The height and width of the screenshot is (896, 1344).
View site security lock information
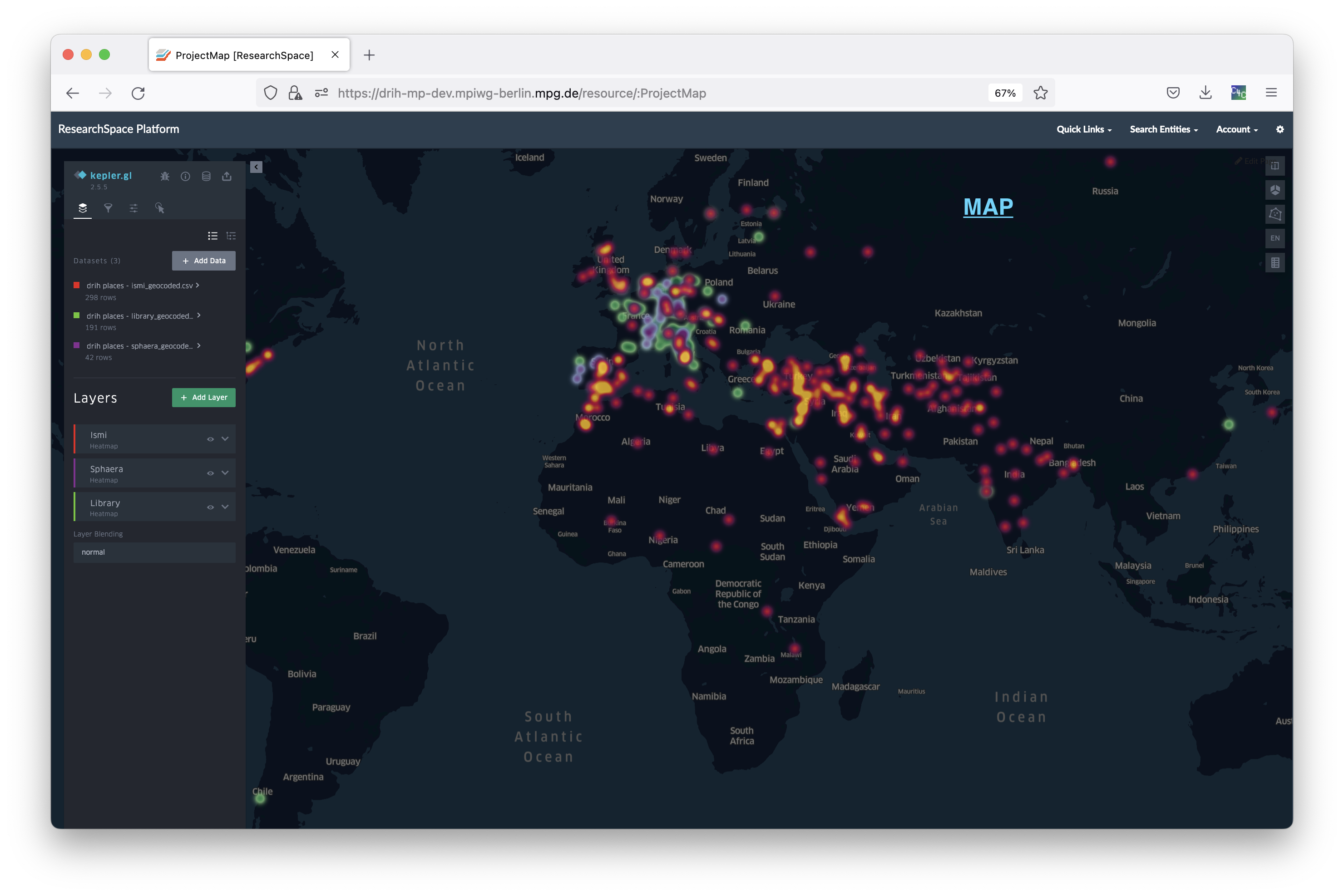295,93
